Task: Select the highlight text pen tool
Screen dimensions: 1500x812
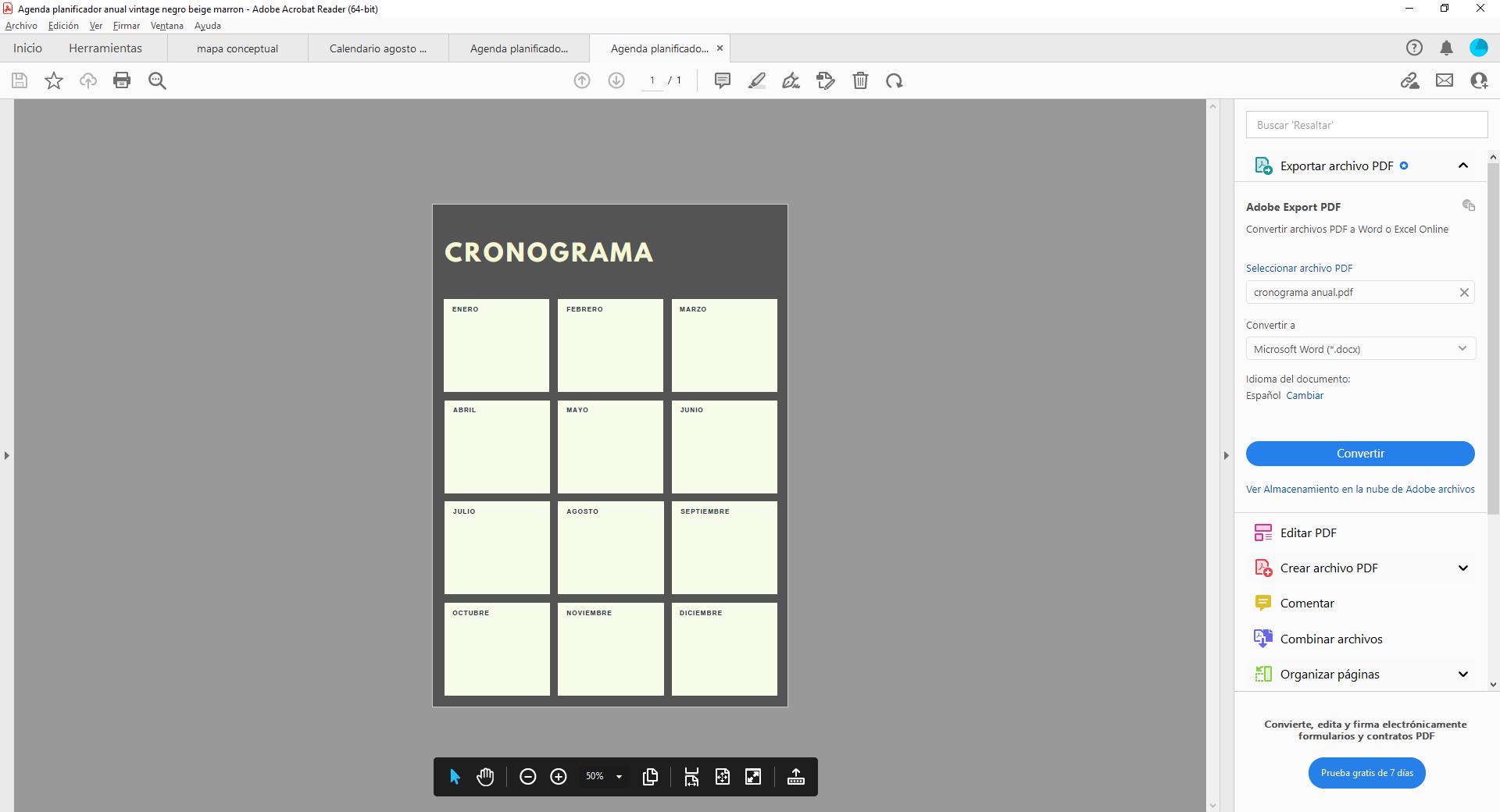Action: coord(757,80)
